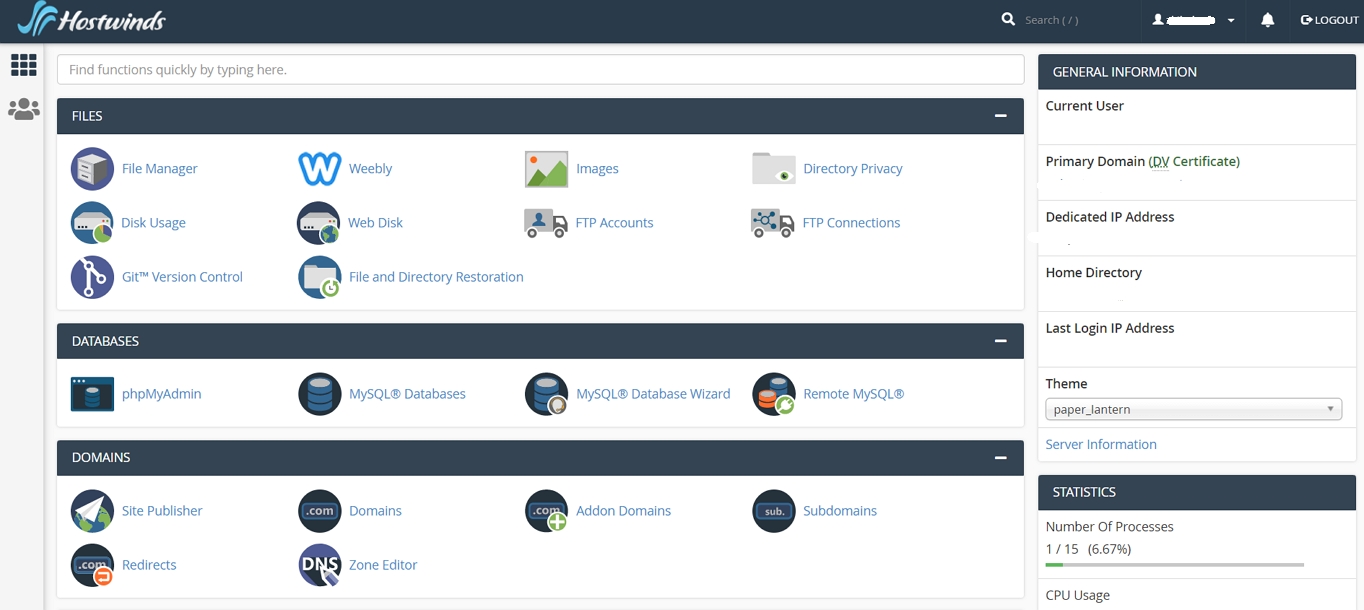
Task: Open the Redirects icon
Action: (92, 565)
